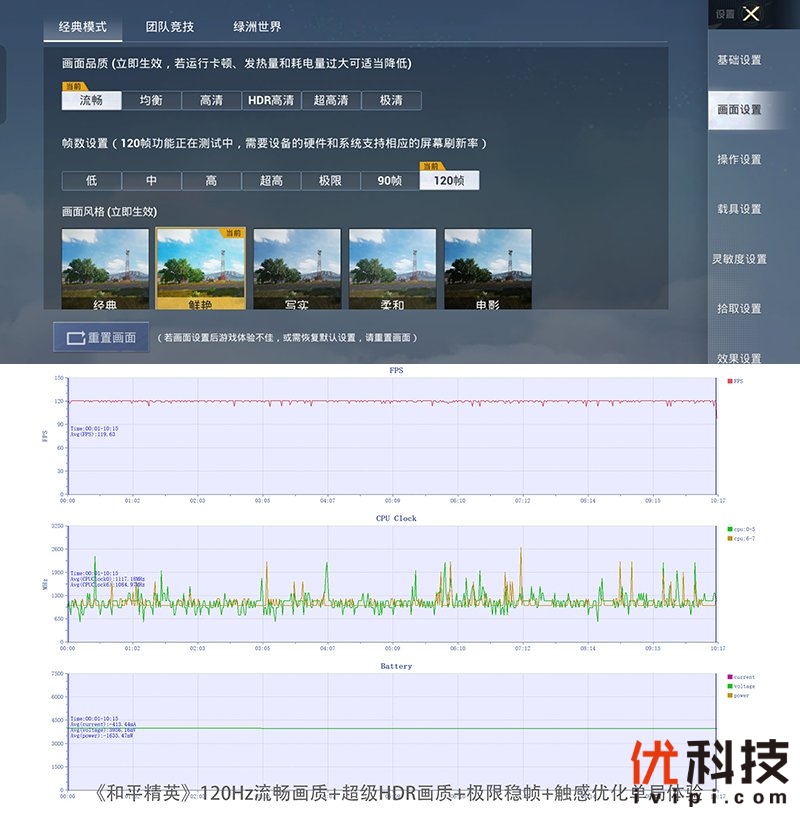Set graphics quality to 极清
This screenshot has height=814, width=800.
point(391,100)
